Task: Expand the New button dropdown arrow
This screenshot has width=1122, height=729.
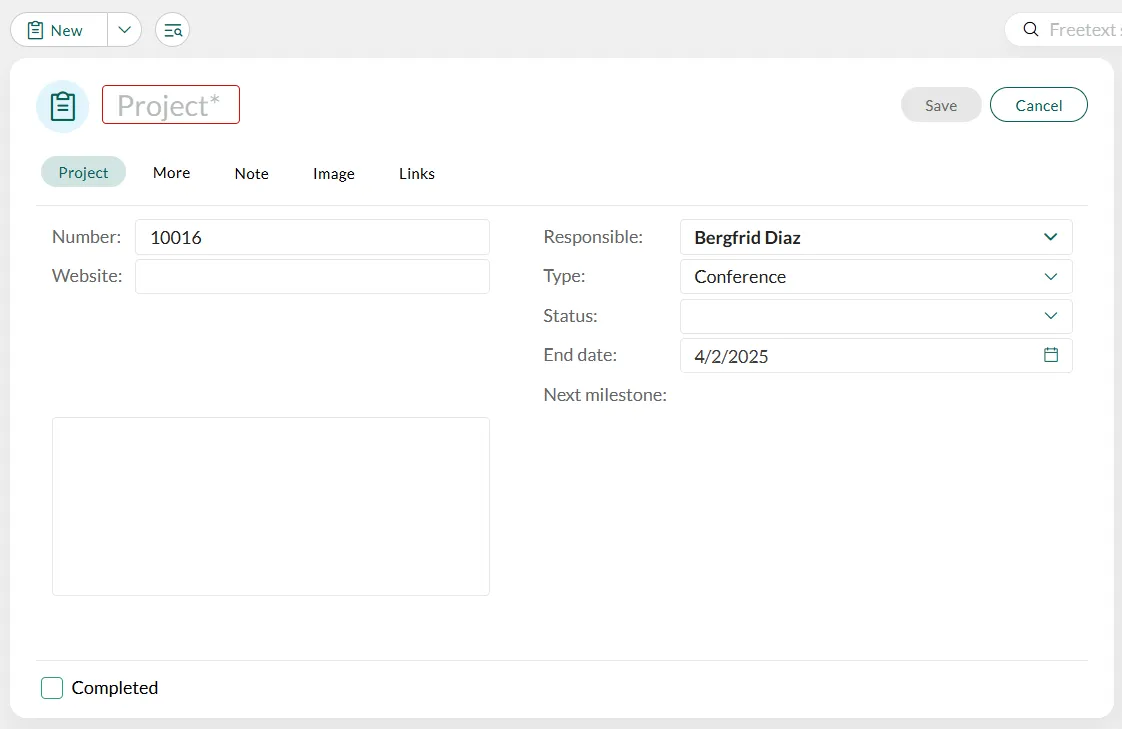Action: coord(124,30)
